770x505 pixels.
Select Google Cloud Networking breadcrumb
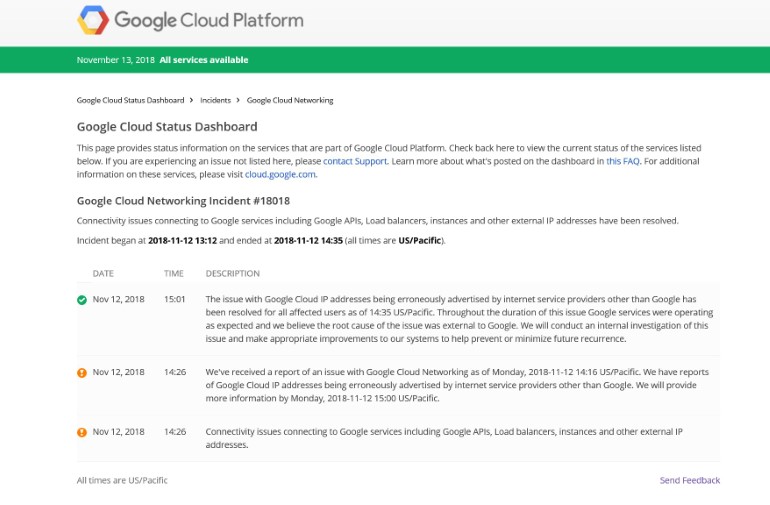coord(290,100)
